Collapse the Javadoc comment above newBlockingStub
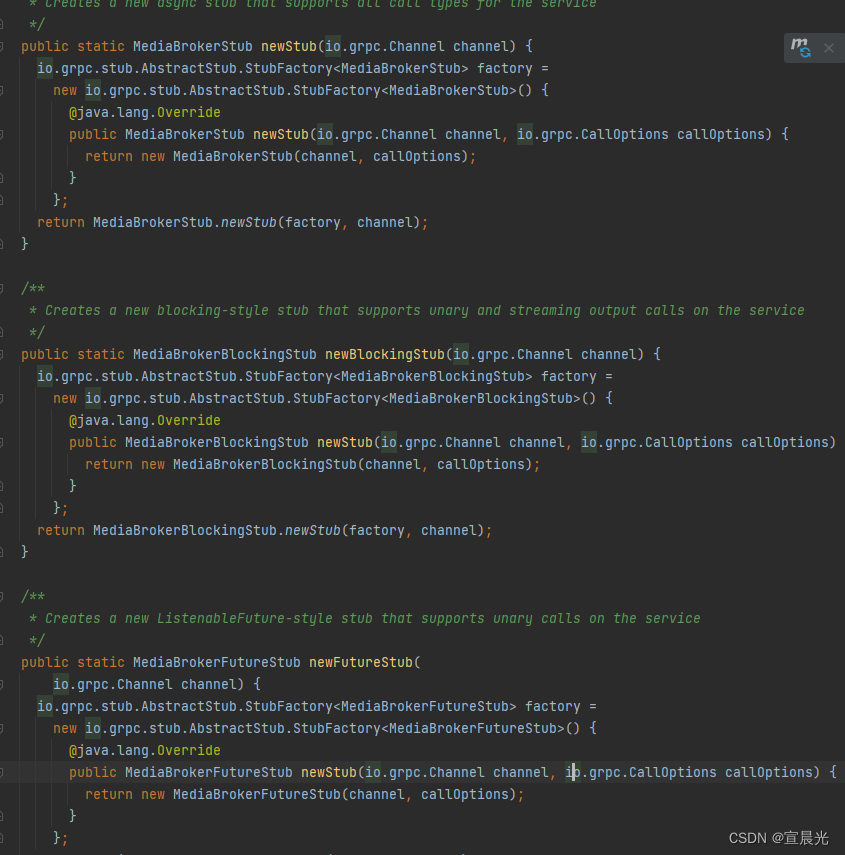Screen dimensions: 845x855 7,288
